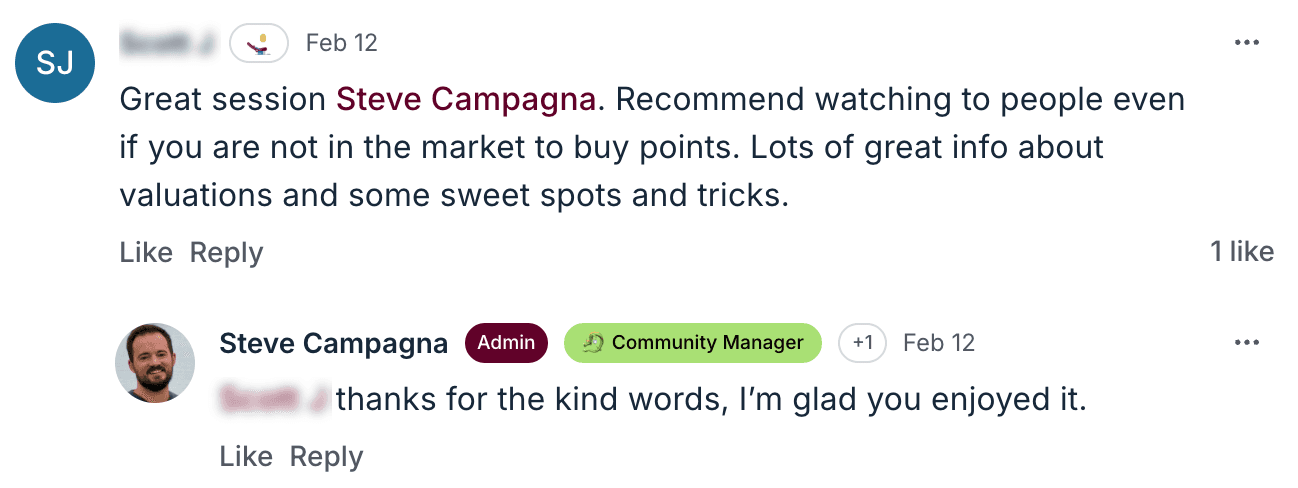Viewport: 1298px width, 488px height.
Task: Click the SJ initials avatar
Action: (54, 64)
